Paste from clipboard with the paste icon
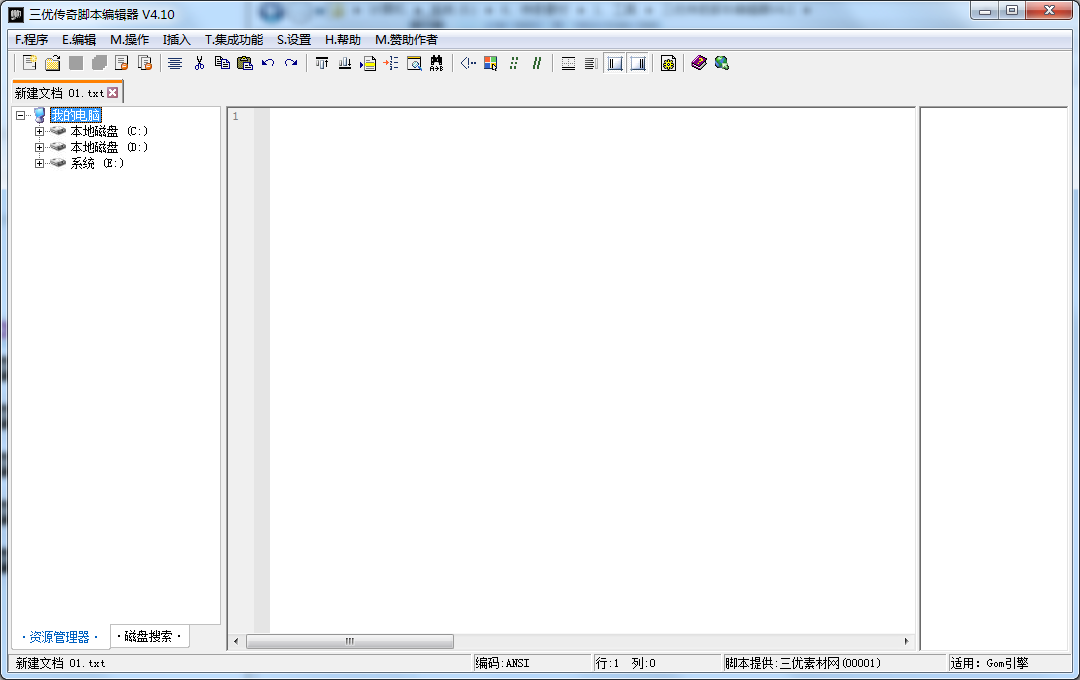The image size is (1080, 680). 245,63
